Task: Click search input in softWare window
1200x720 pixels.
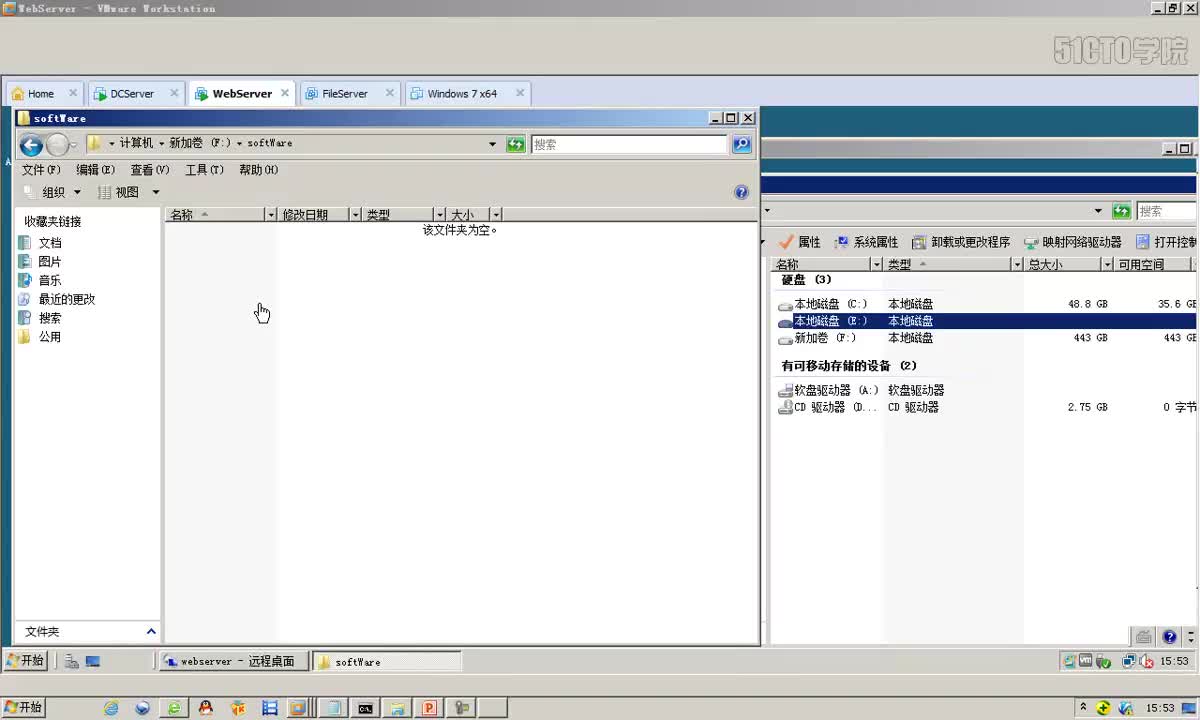Action: pos(629,144)
